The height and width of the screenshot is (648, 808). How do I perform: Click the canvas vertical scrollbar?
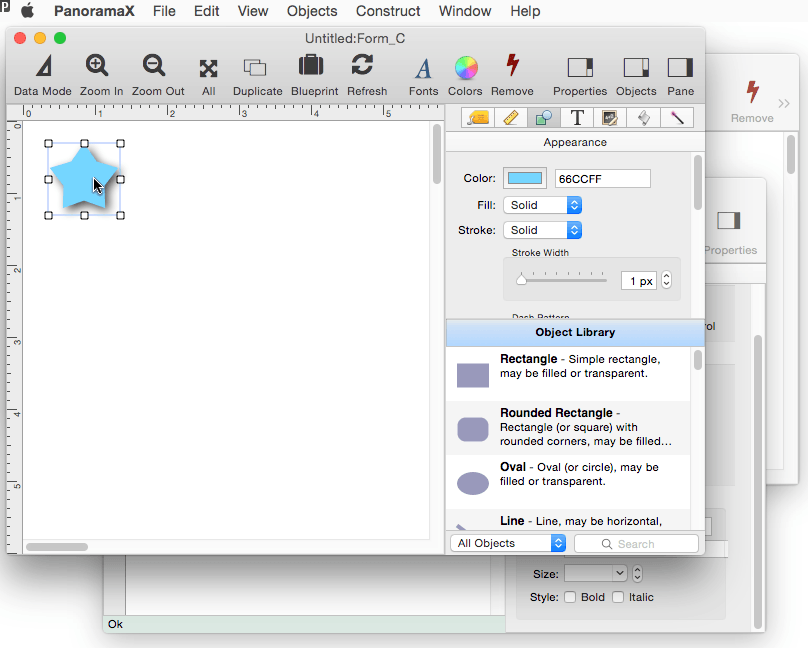(437, 154)
